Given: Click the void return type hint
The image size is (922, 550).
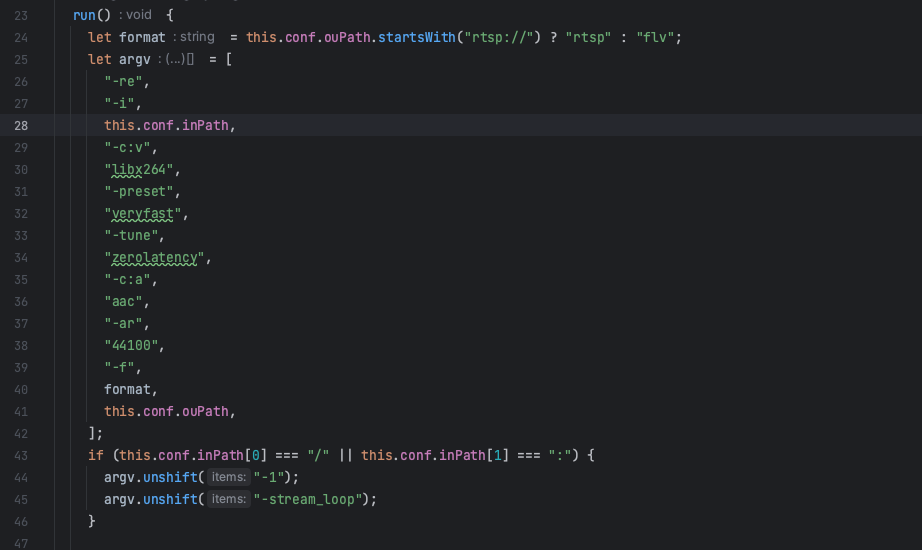Looking at the screenshot, I should pyautogui.click(x=139, y=15).
